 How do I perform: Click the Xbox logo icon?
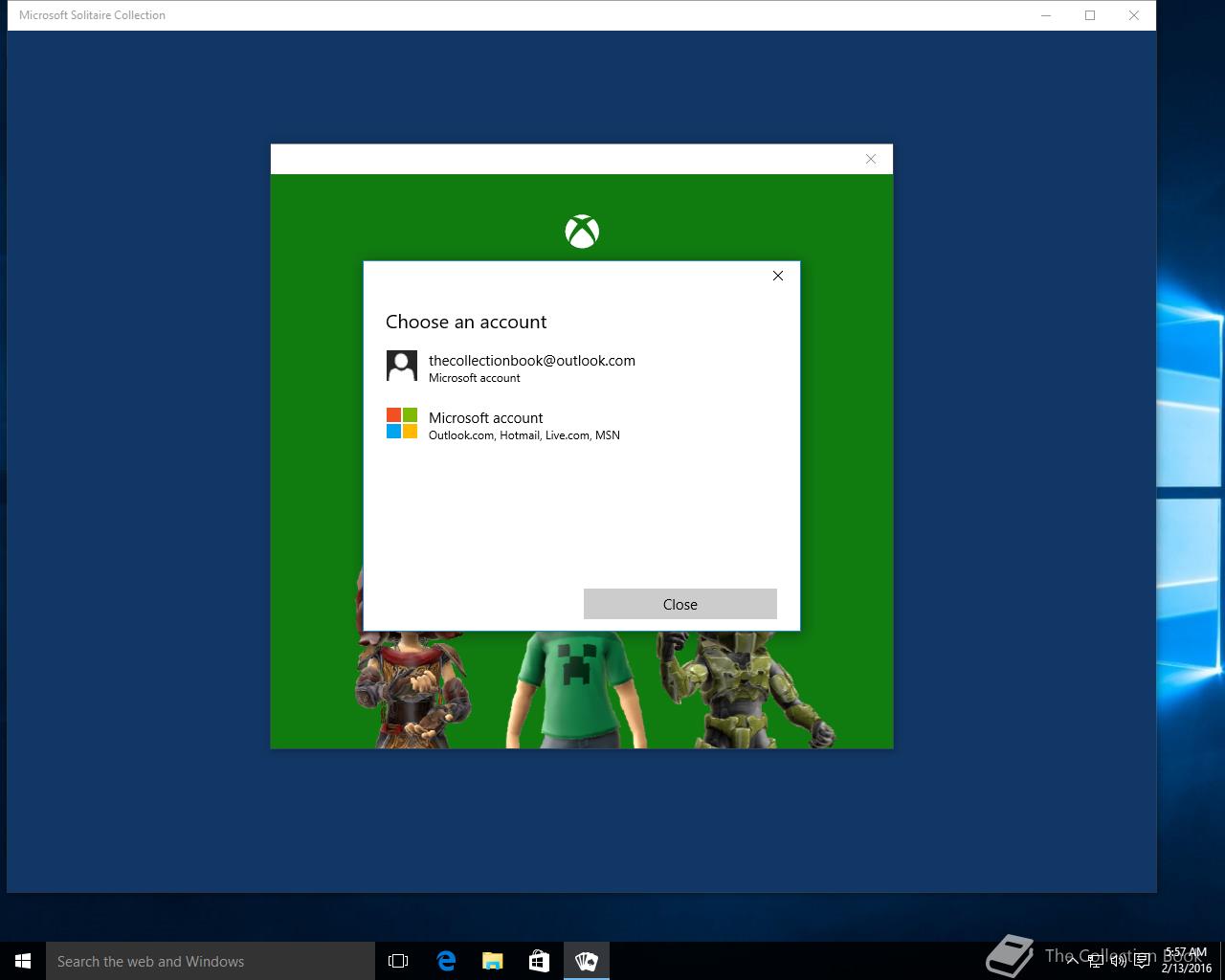point(582,232)
